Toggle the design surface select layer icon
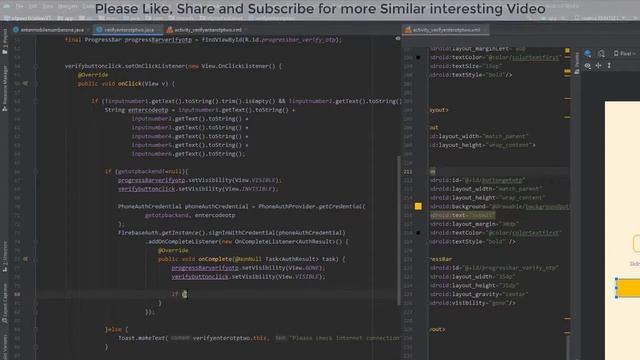Screen dimensions: 640x360 (588, 53)
